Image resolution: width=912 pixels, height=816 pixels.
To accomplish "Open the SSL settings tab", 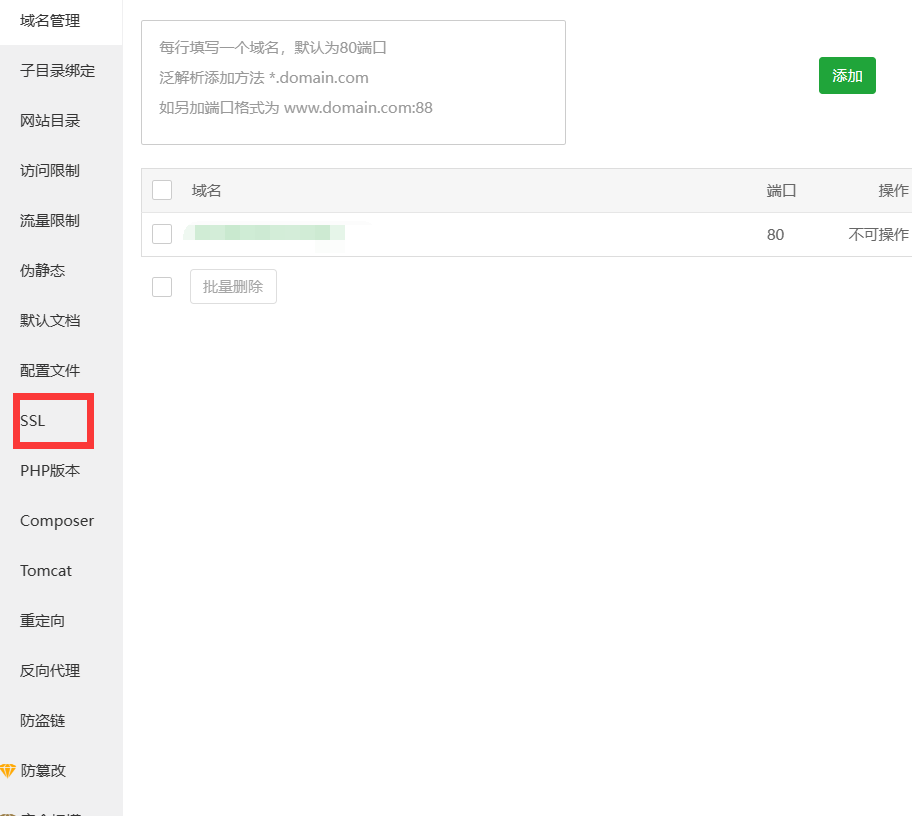I will point(33,421).
